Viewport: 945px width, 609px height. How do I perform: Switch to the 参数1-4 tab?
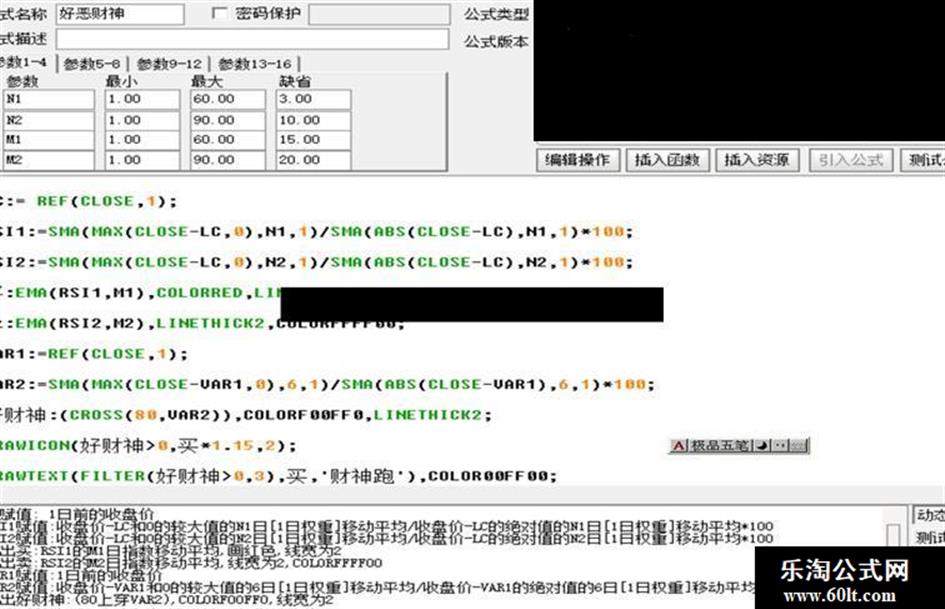click(23, 63)
